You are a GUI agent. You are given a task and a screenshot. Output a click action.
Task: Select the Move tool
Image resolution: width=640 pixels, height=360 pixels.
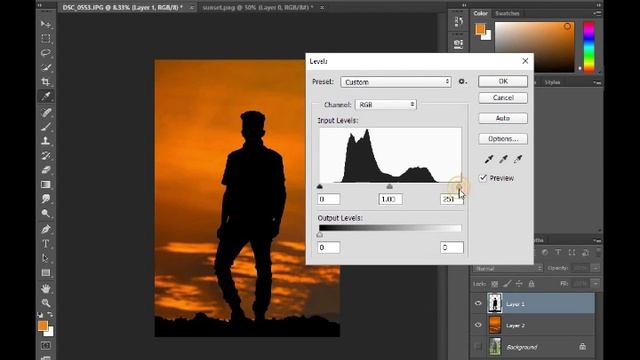[x=46, y=24]
